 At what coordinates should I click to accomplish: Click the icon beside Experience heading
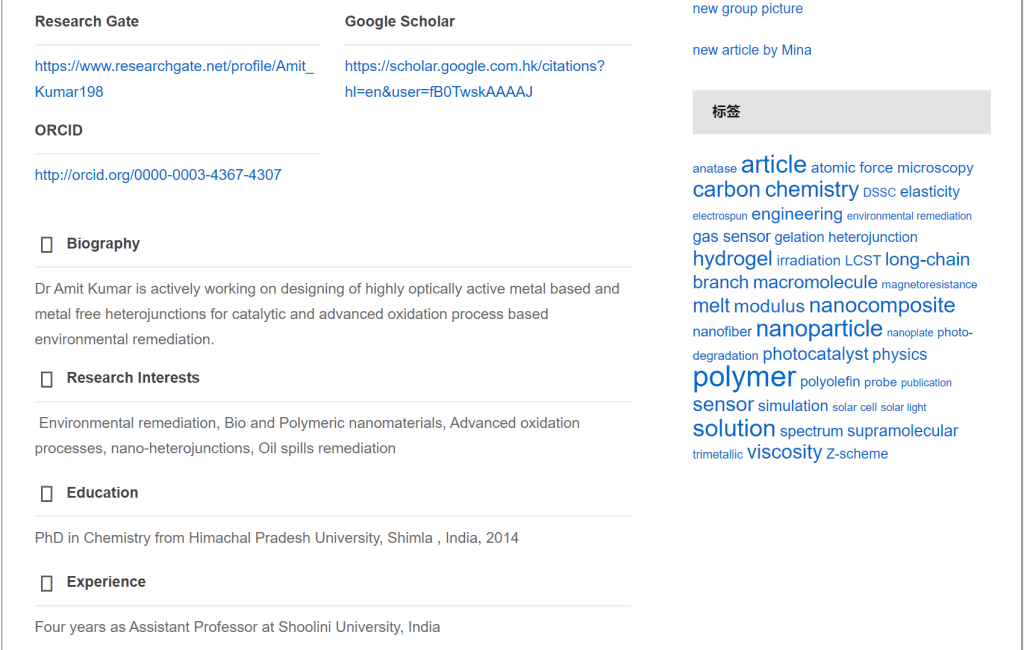click(46, 583)
